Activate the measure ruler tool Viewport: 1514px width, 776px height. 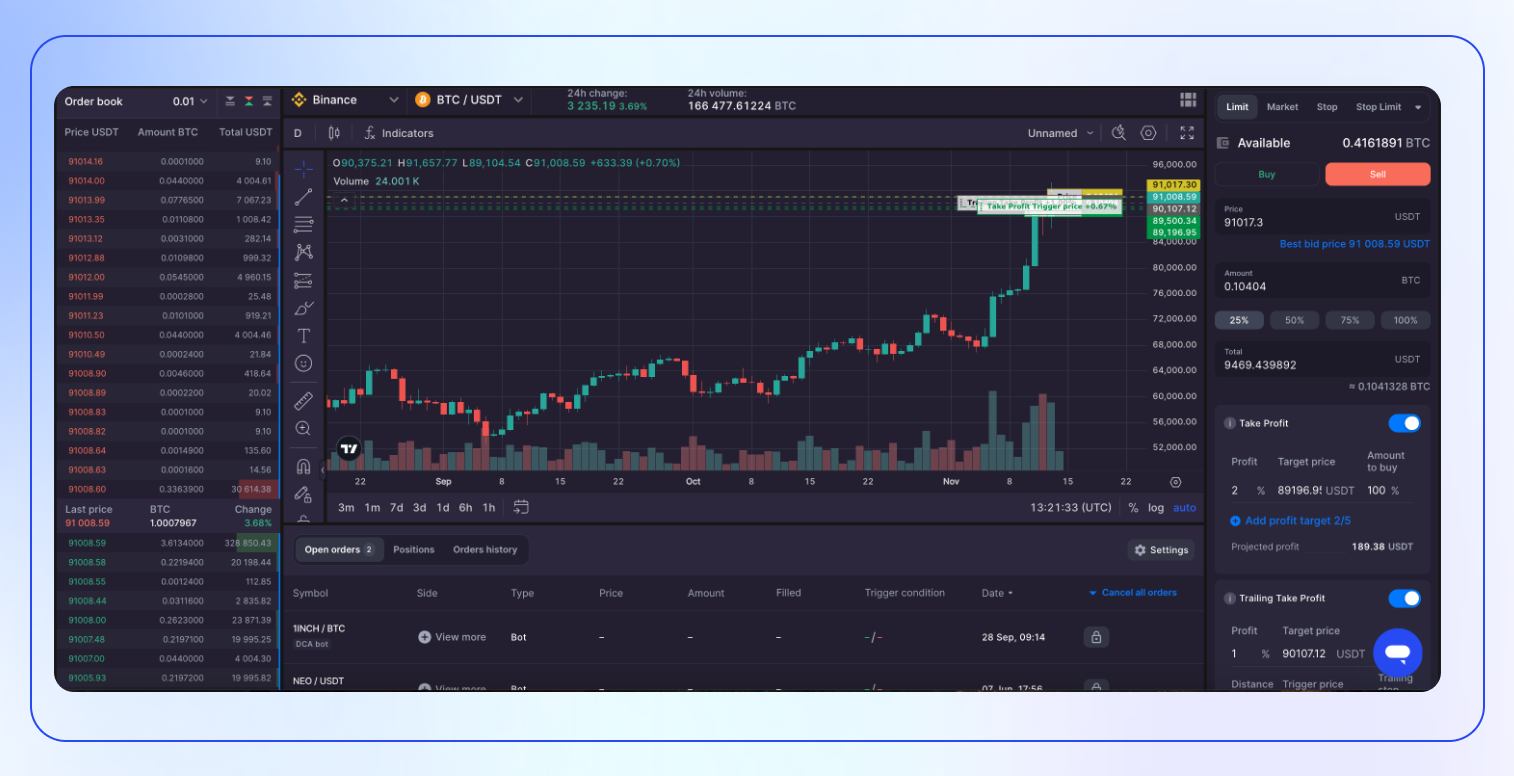(303, 400)
